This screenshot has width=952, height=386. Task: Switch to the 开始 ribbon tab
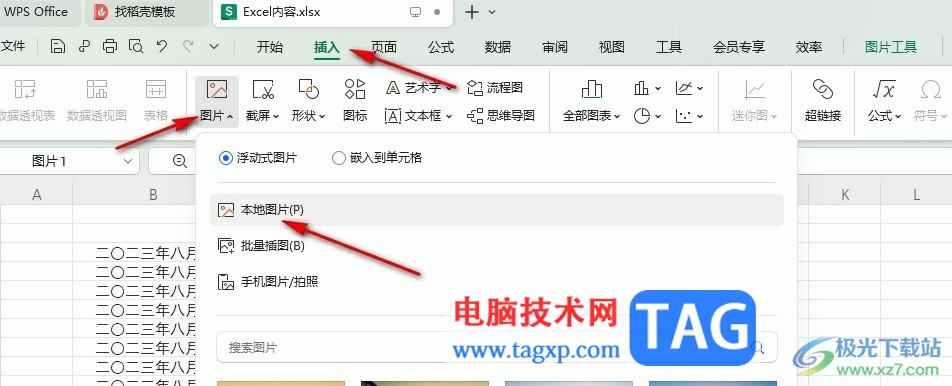(270, 47)
